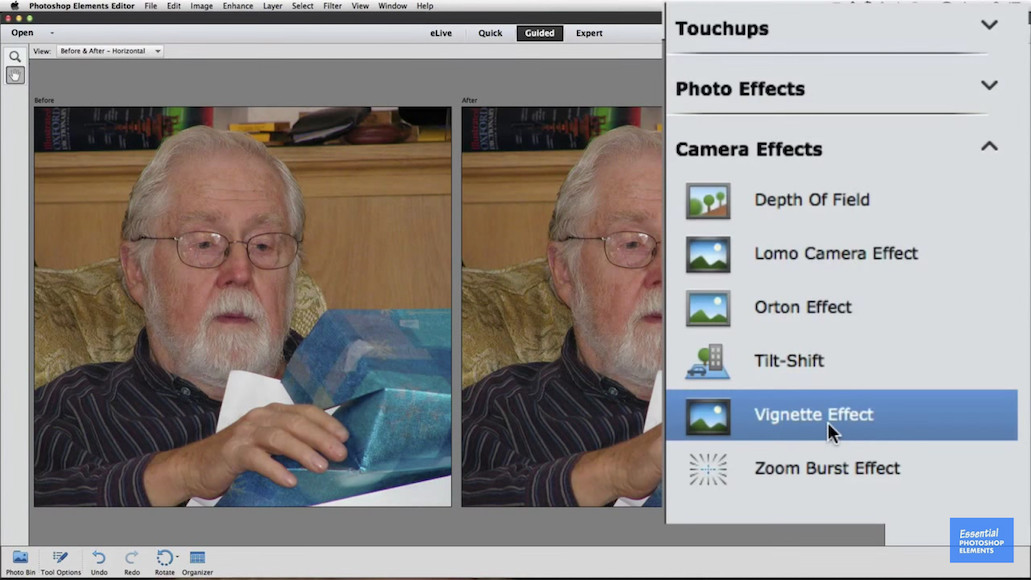
Task: Switch to the eLive tab
Action: click(441, 33)
